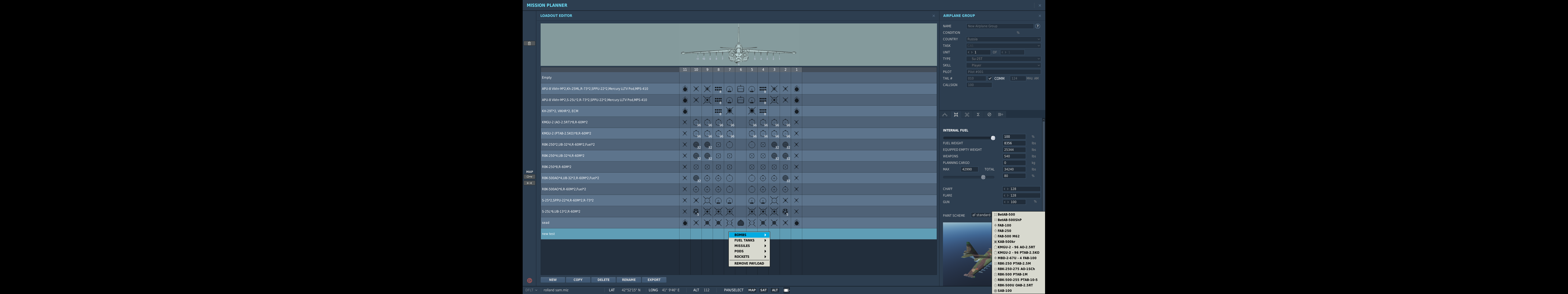Click the RENAME loadout button
Viewport: 1568px width, 294px height.
point(629,280)
